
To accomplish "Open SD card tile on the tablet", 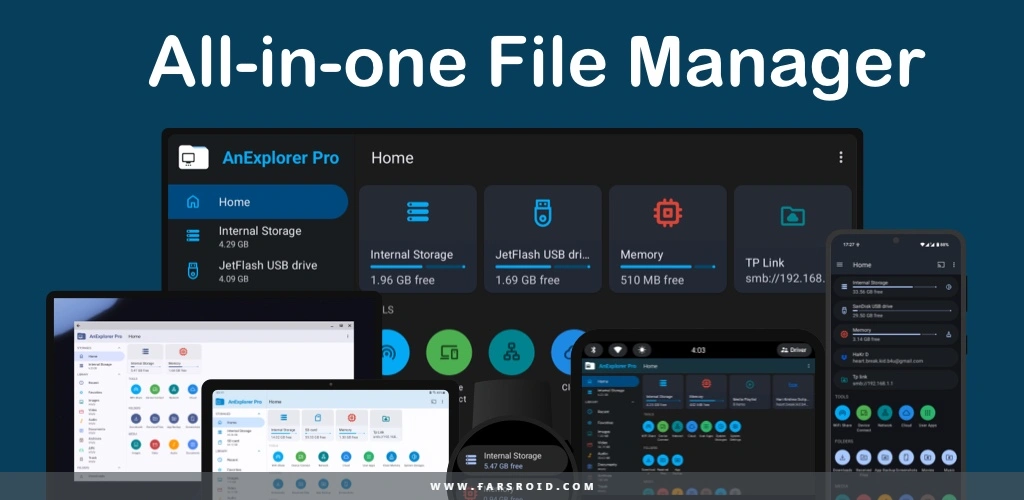I will coord(318,426).
